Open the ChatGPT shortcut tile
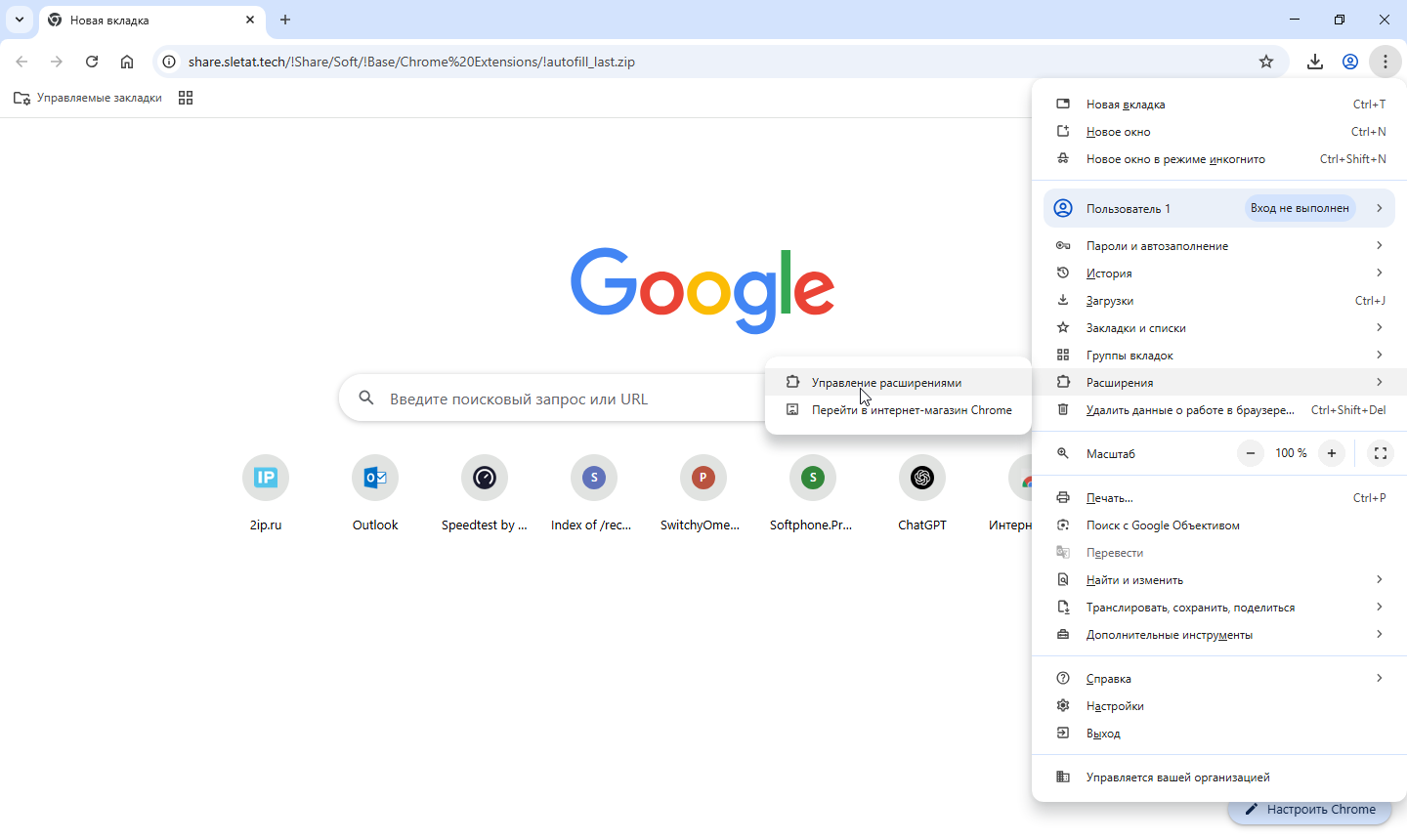1407x840 pixels. pyautogui.click(x=922, y=478)
